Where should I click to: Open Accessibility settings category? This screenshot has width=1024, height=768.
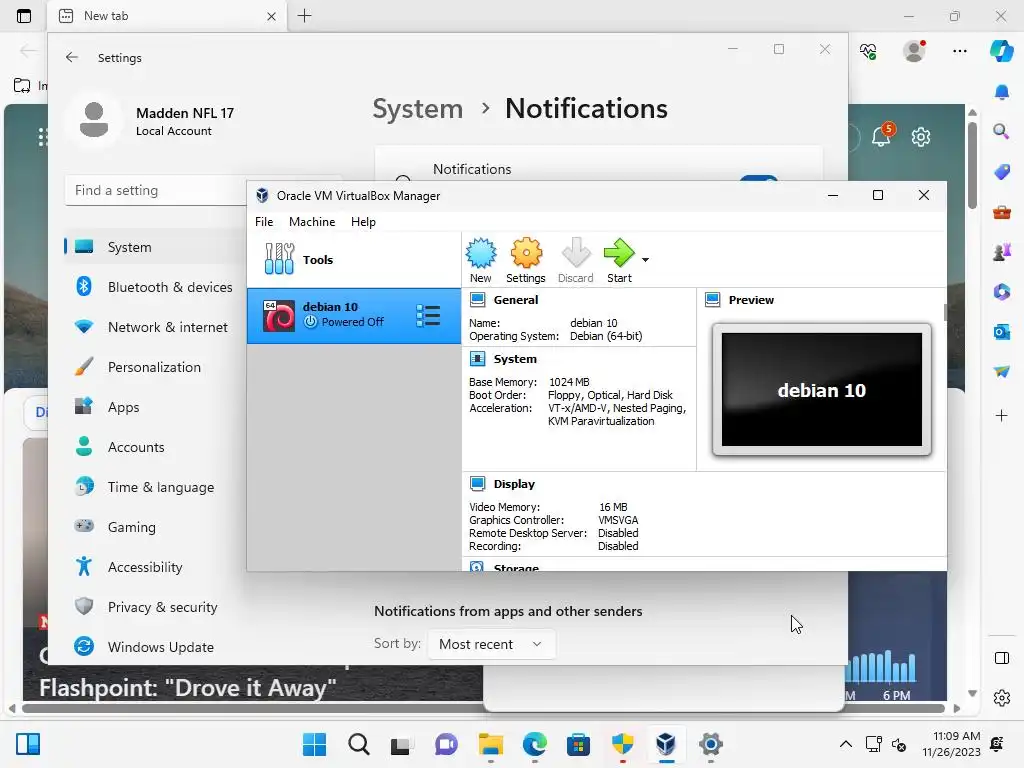pos(155,568)
